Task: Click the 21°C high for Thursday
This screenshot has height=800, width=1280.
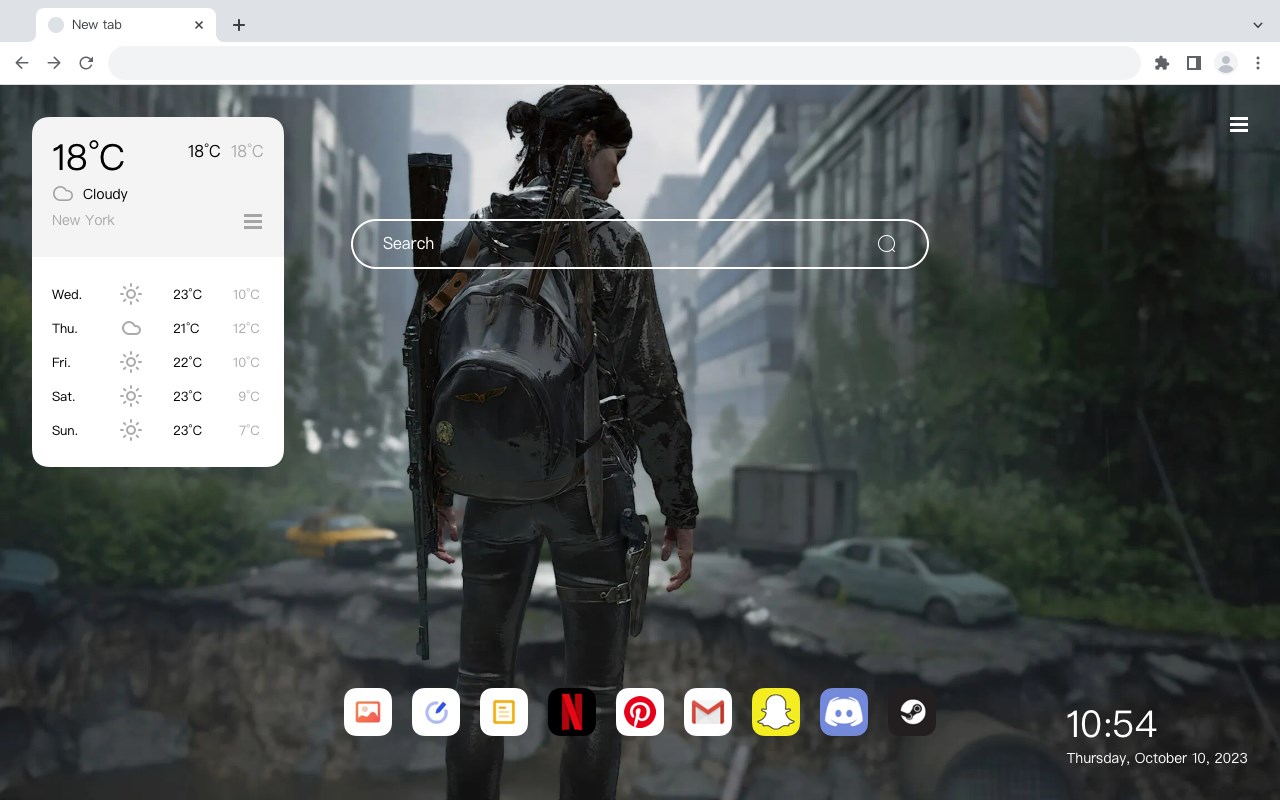Action: pos(186,328)
